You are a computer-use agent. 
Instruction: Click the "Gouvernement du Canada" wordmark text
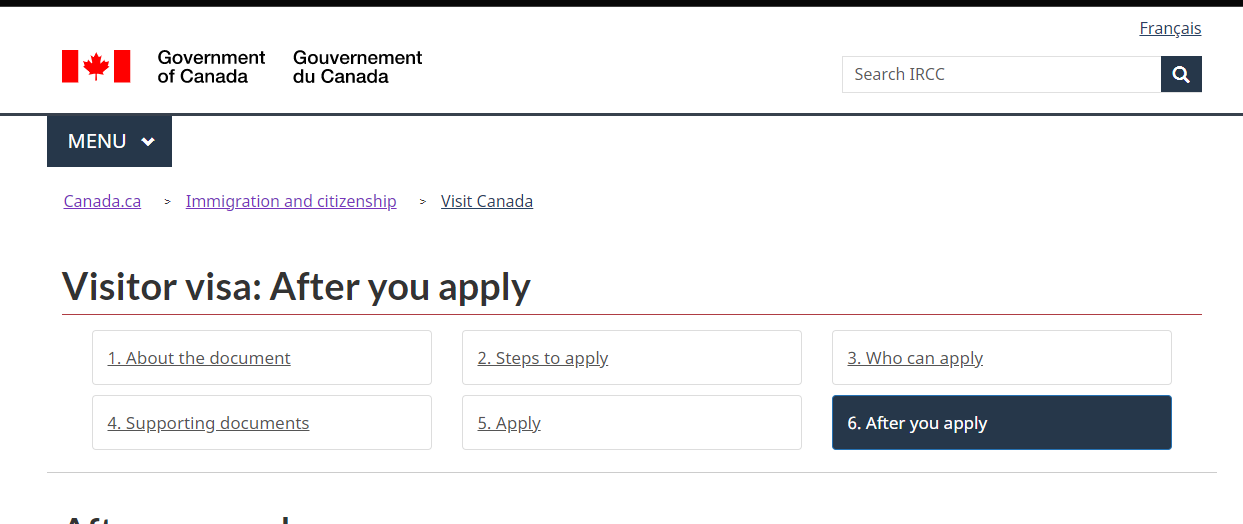[357, 67]
